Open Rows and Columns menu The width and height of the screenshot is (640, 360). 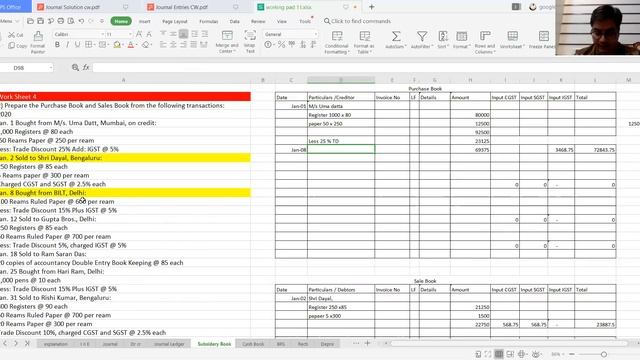(x=484, y=42)
